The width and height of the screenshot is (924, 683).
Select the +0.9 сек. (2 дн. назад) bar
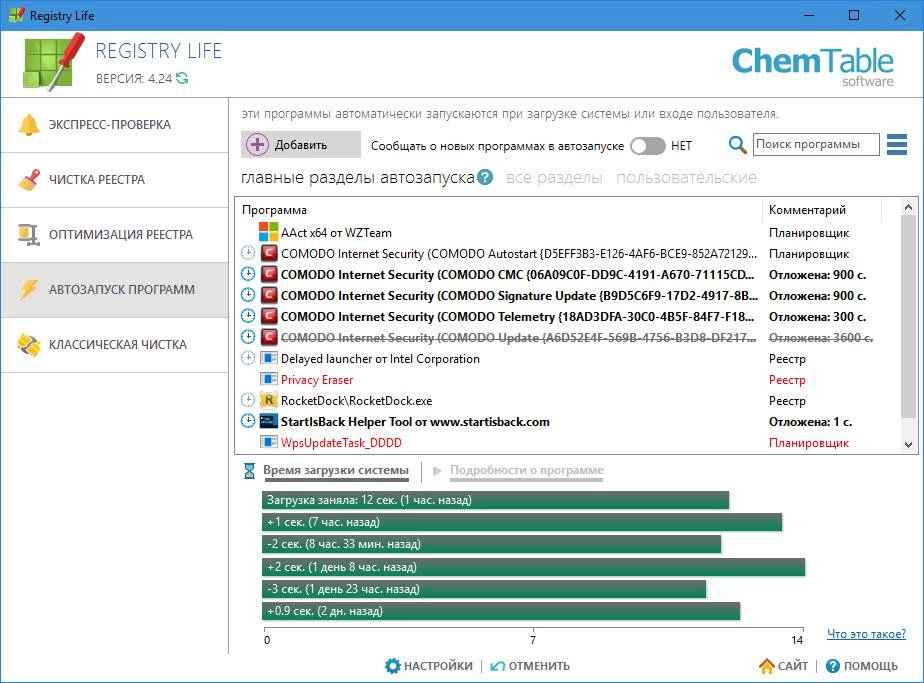coord(501,611)
